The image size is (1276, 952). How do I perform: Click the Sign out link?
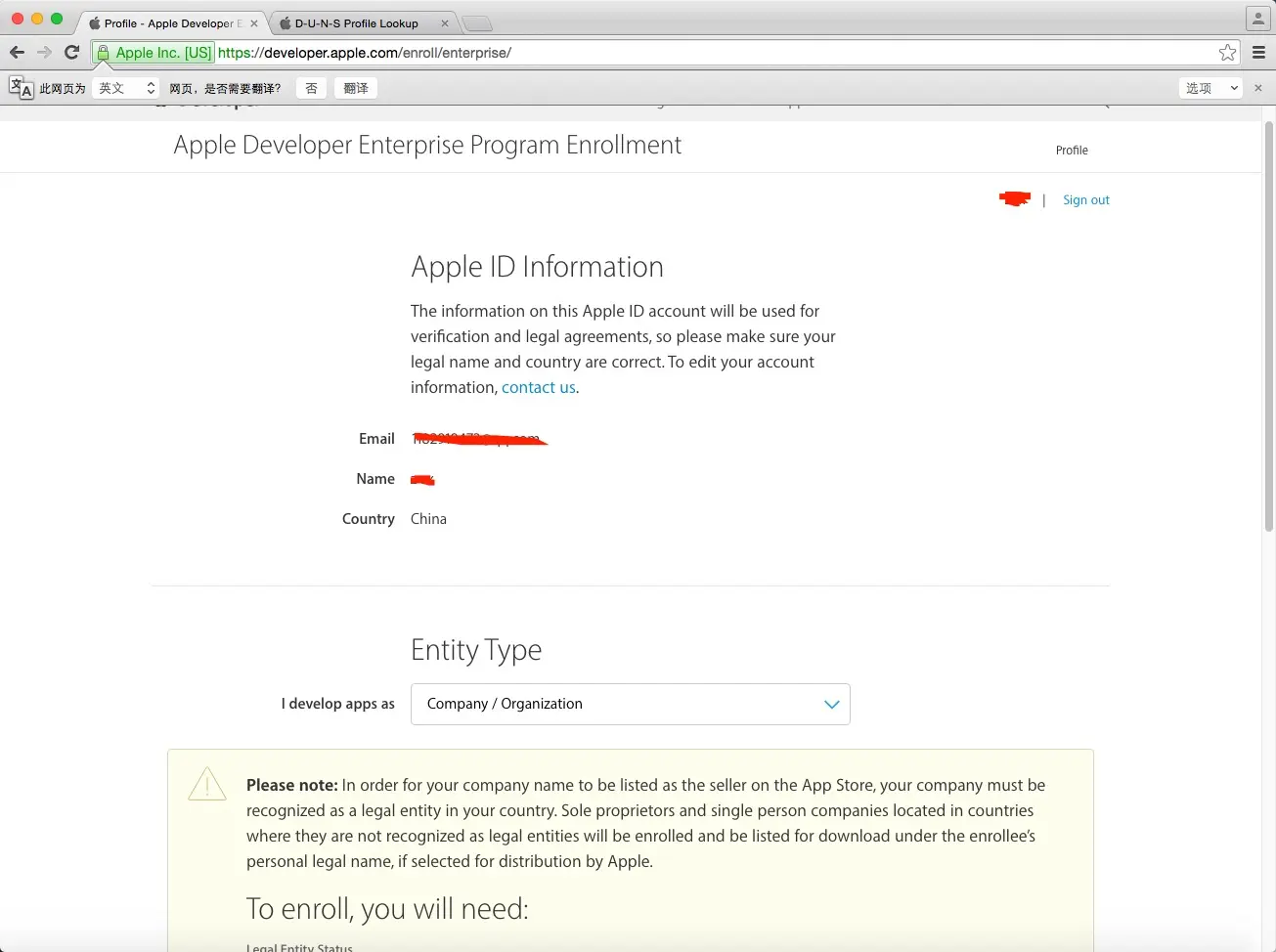point(1086,200)
